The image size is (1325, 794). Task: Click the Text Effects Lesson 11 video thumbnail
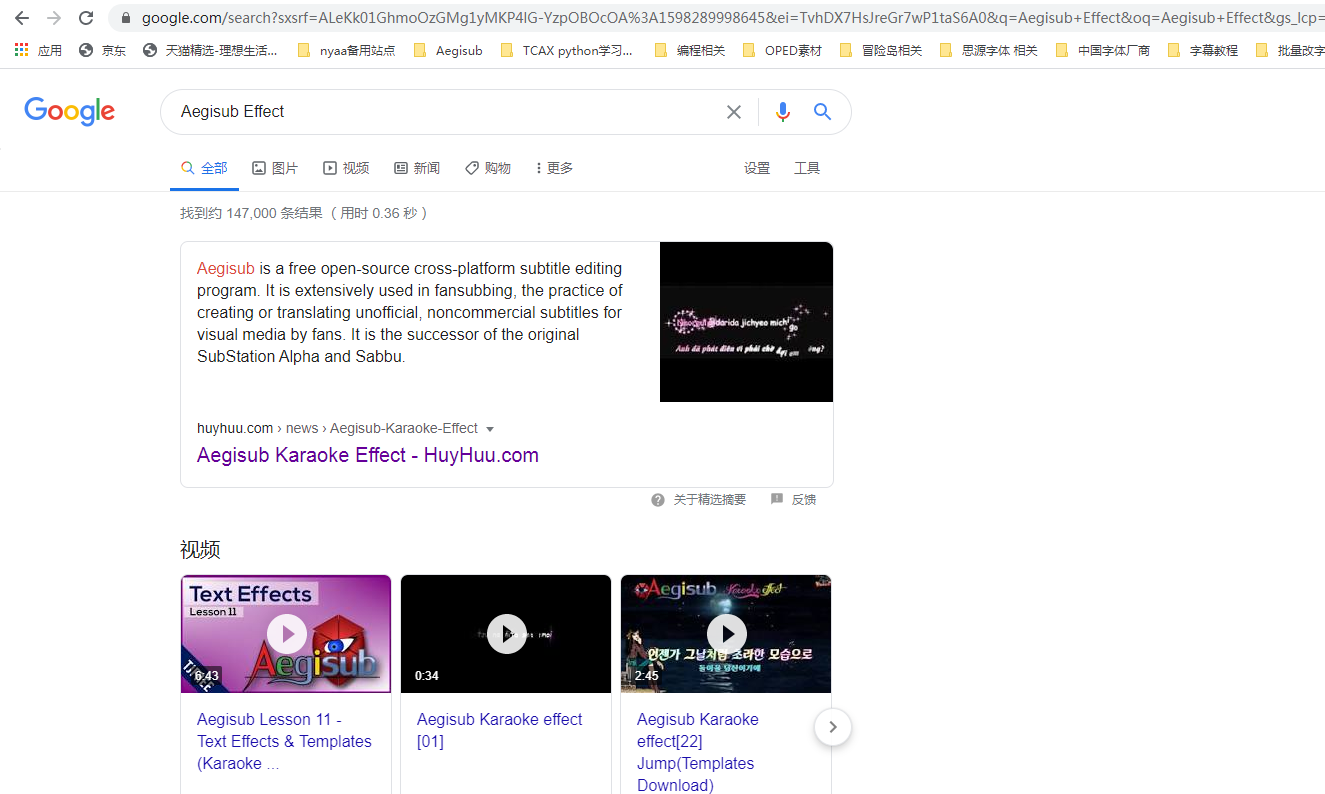pyautogui.click(x=286, y=634)
